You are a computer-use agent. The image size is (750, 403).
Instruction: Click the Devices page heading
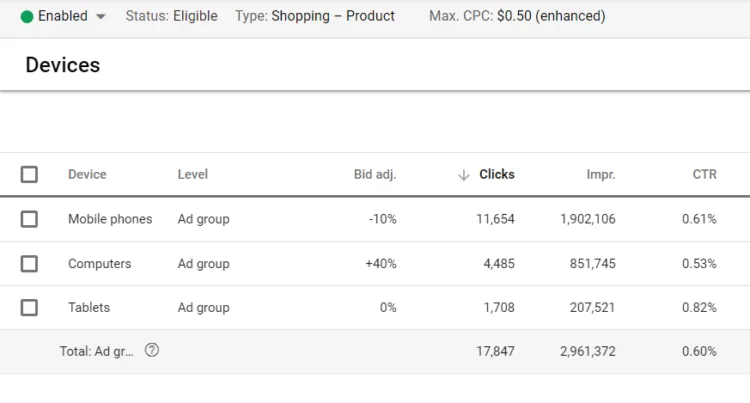coord(62,66)
